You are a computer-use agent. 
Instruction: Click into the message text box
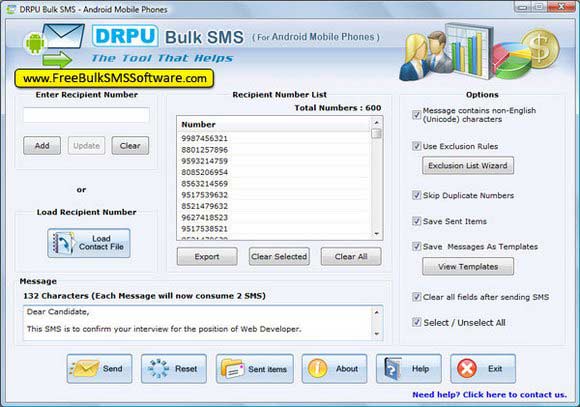coord(198,323)
